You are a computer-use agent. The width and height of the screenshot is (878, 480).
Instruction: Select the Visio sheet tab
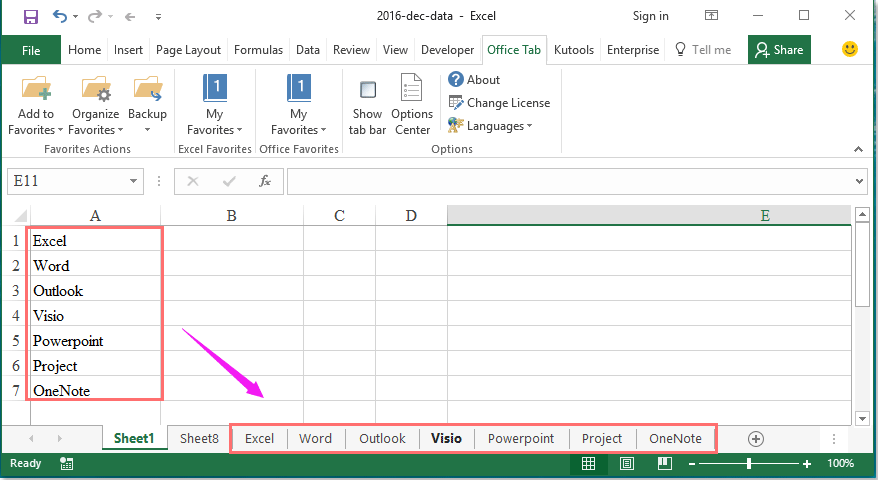[x=446, y=439]
